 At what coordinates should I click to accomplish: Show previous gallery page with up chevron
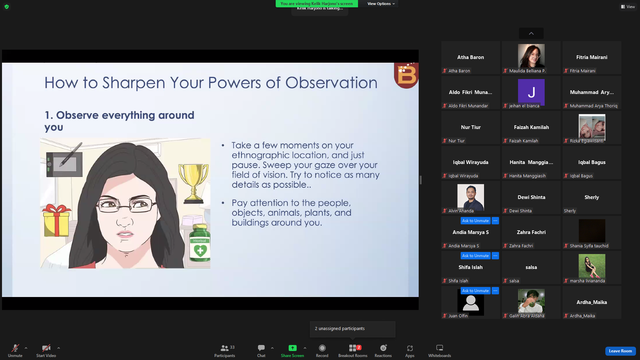click(531, 33)
